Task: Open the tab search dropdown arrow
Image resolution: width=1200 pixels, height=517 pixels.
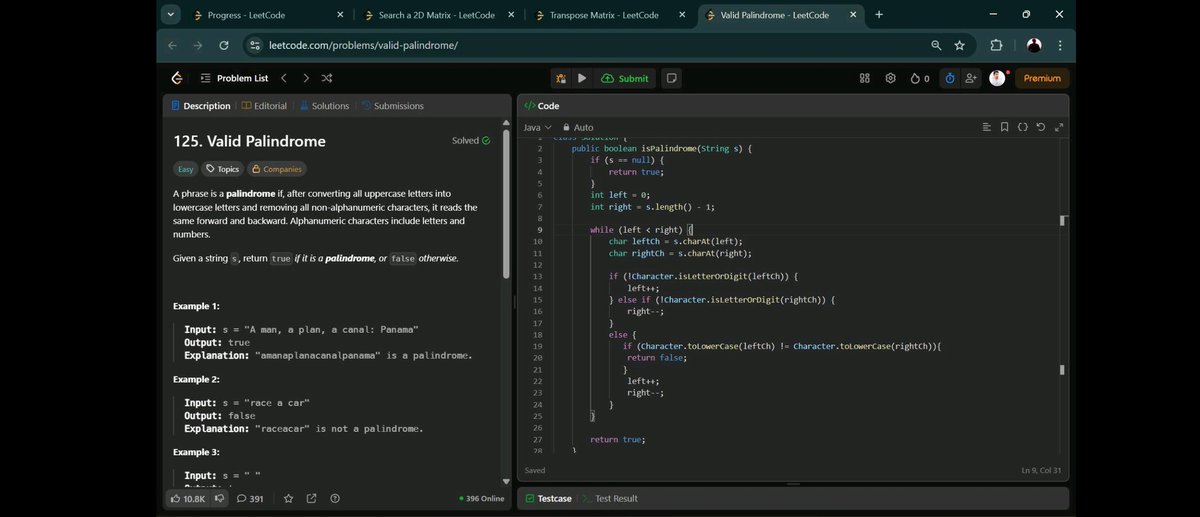Action: tap(170, 15)
